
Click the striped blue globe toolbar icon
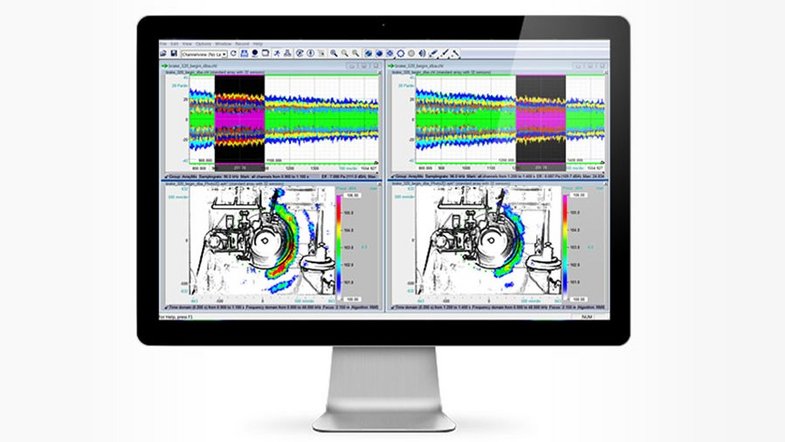(x=368, y=53)
